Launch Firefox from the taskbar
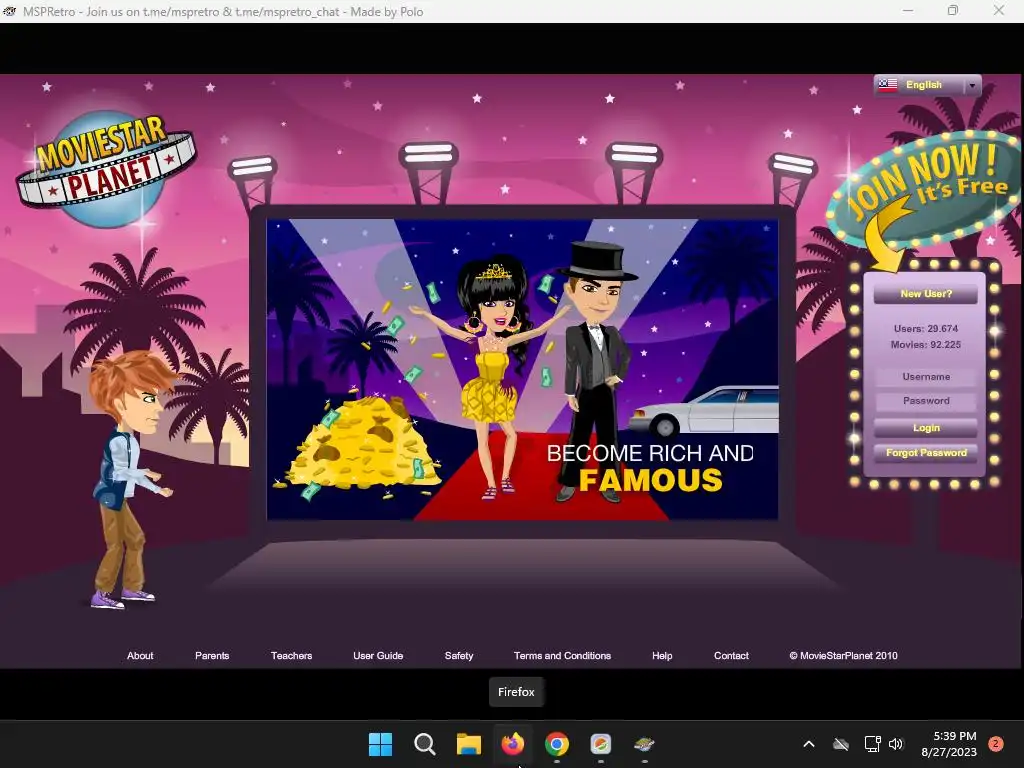 [x=513, y=744]
